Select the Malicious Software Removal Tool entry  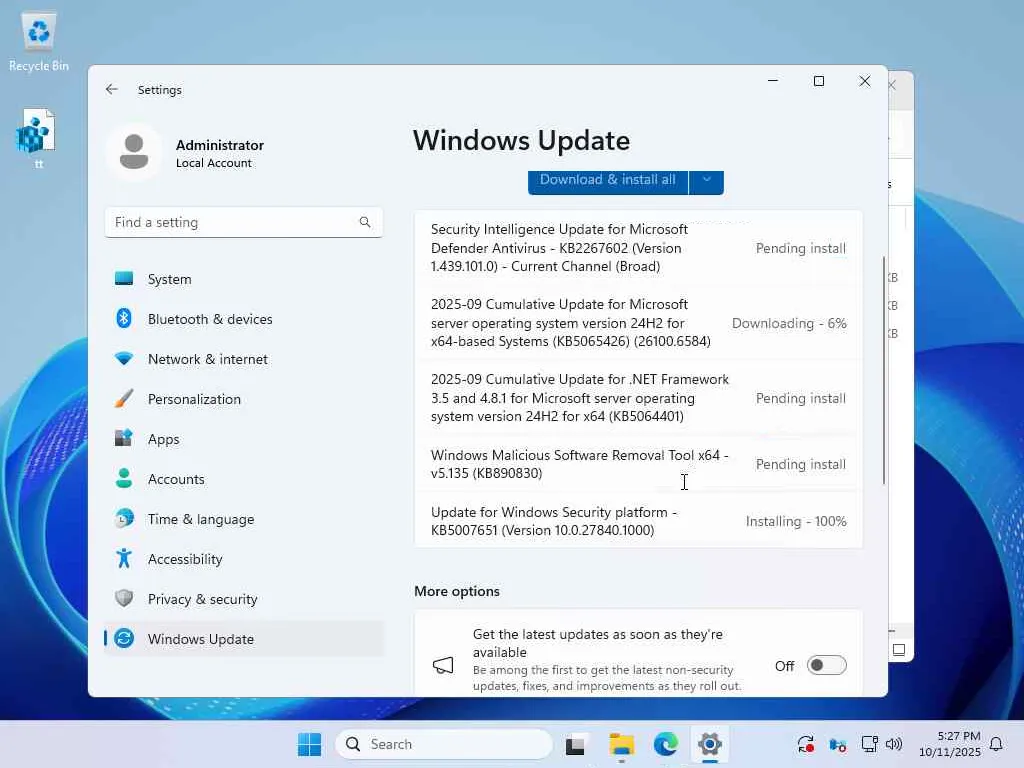pos(638,464)
